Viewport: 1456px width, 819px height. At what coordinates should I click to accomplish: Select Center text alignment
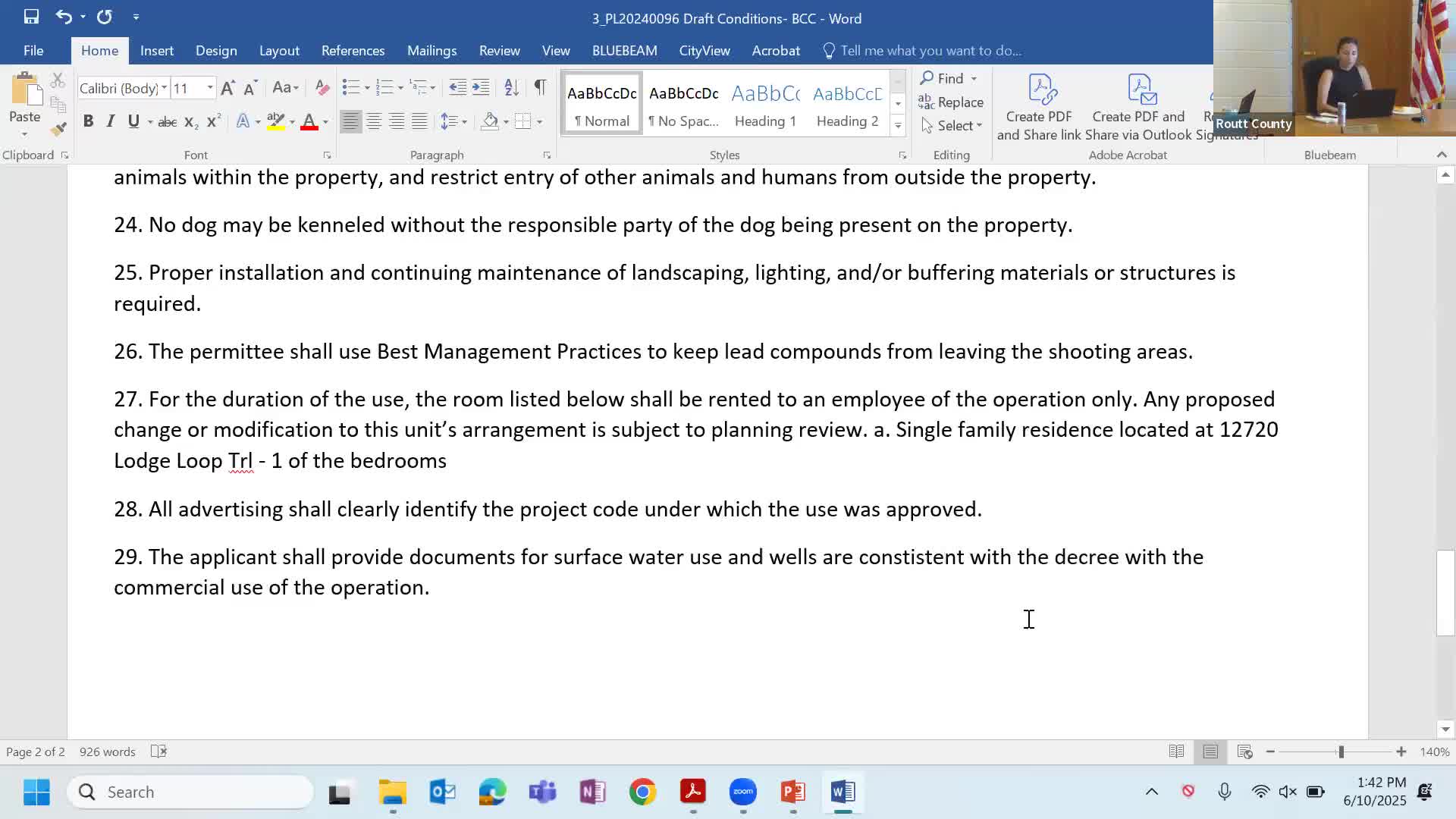(374, 121)
